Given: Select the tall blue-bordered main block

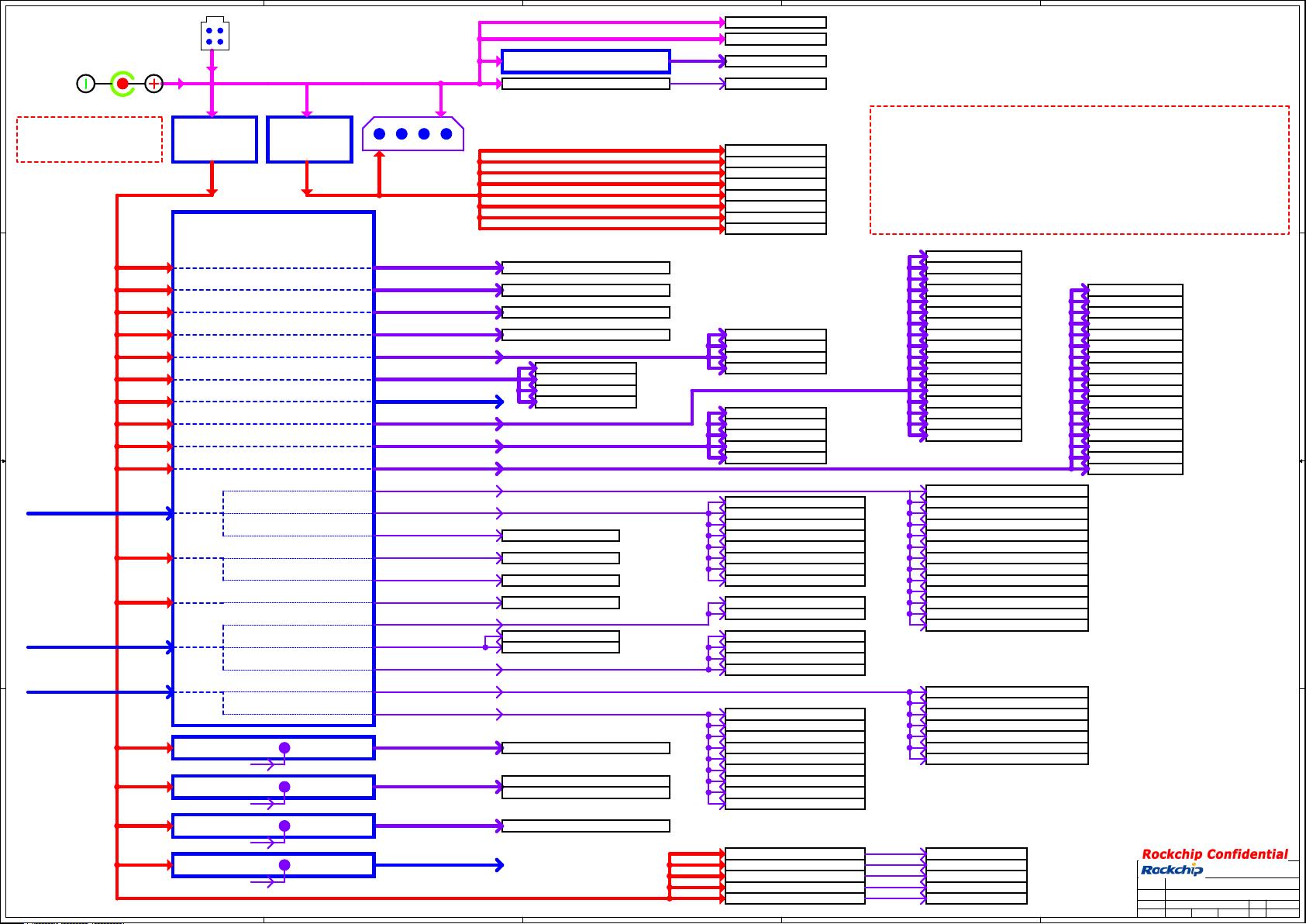Looking at the screenshot, I should coord(273,468).
